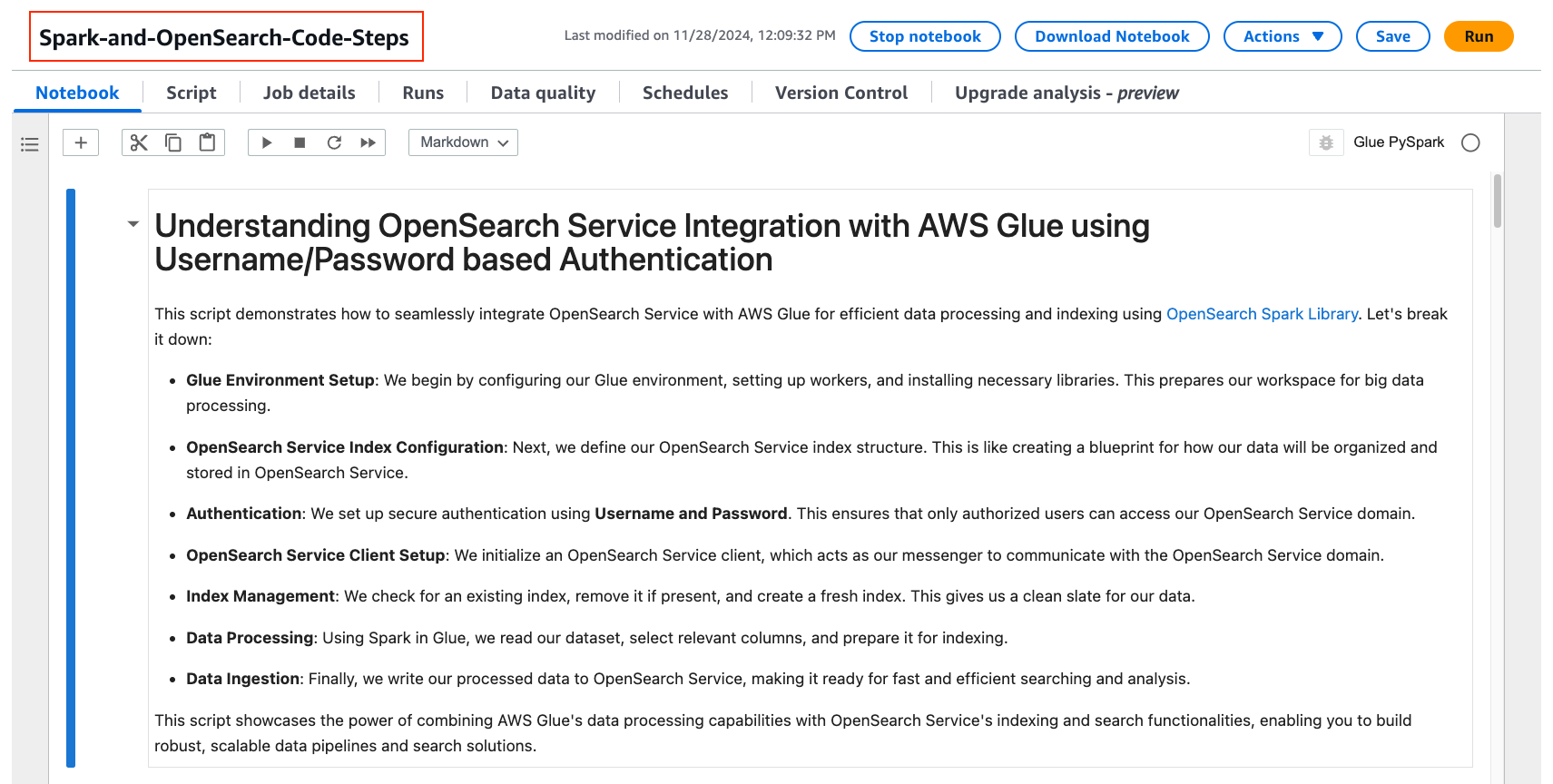The width and height of the screenshot is (1553, 784).
Task: Restart the kernel with refresh icon
Action: pyautogui.click(x=334, y=142)
